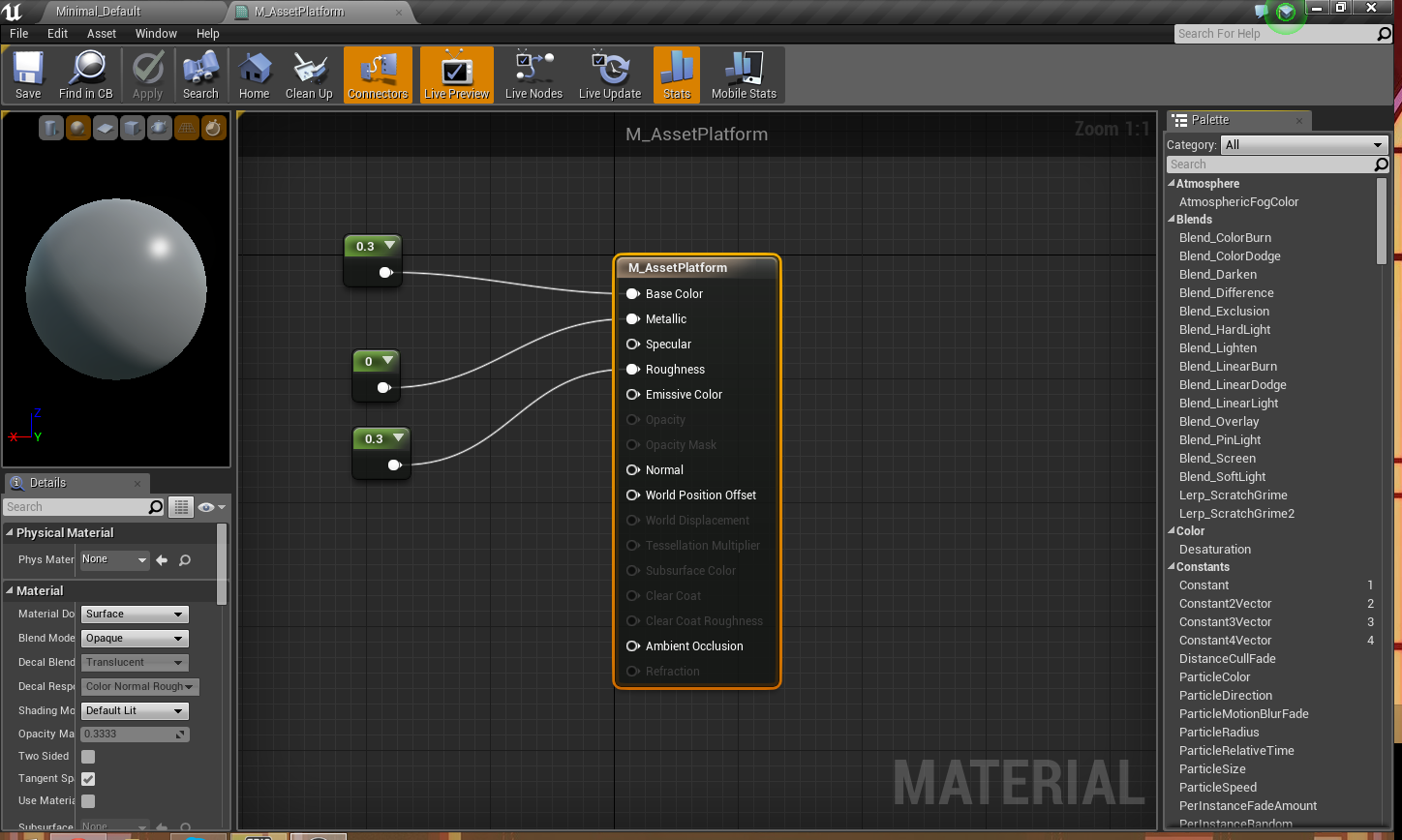
Task: Collapse the Blends category in Palette
Action: click(x=1173, y=220)
